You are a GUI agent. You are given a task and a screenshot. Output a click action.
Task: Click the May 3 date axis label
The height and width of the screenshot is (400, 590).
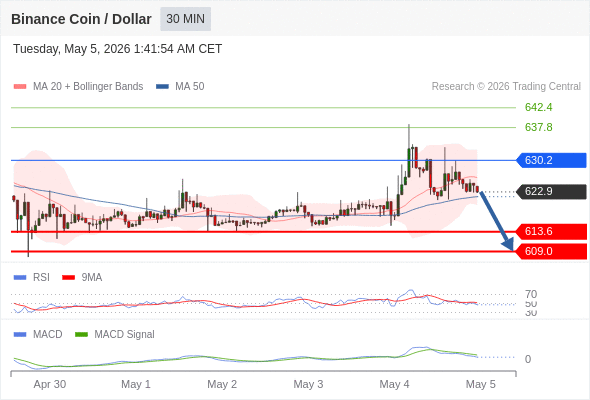[308, 385]
